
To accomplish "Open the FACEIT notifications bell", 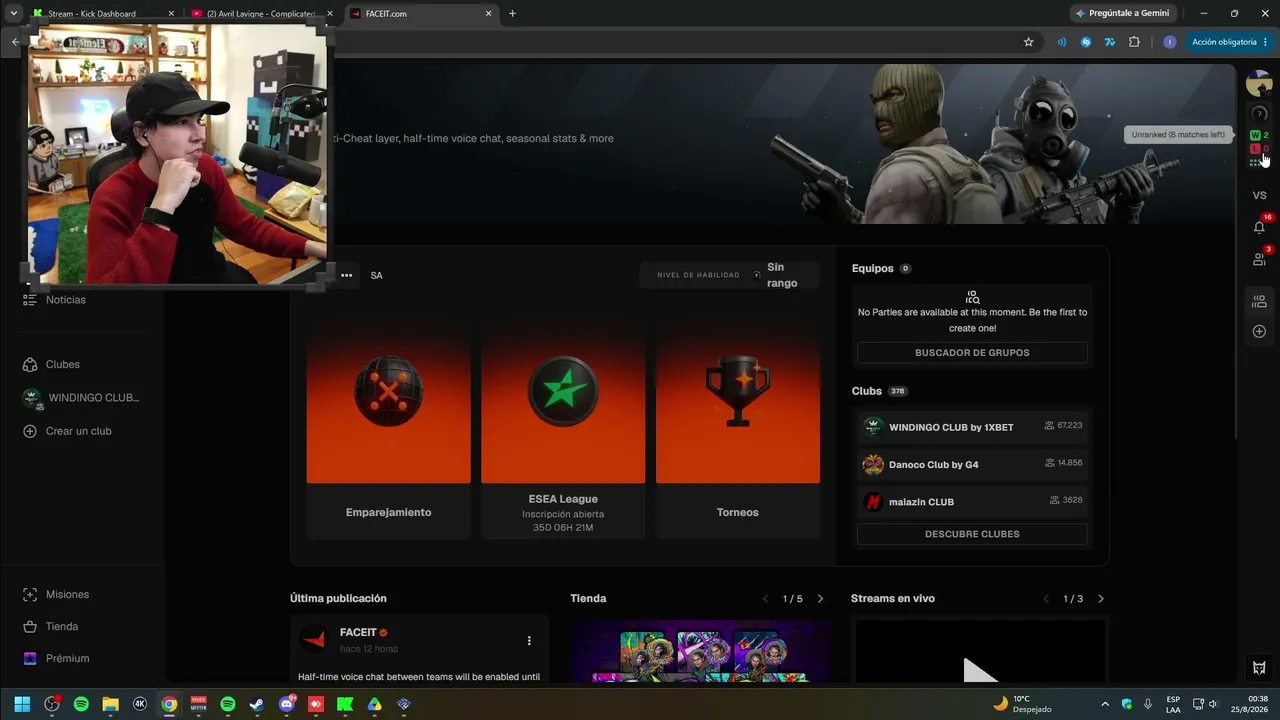I will click(x=1259, y=227).
